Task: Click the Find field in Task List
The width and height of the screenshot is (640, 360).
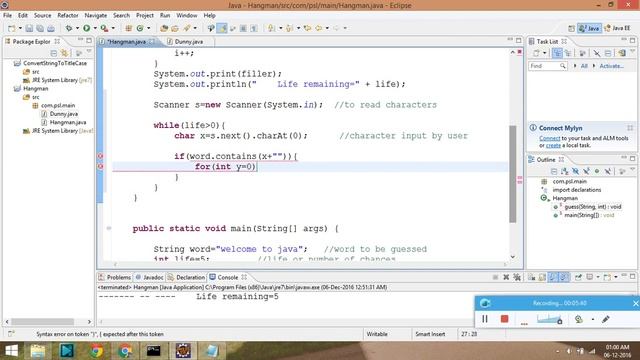Action: 548,66
